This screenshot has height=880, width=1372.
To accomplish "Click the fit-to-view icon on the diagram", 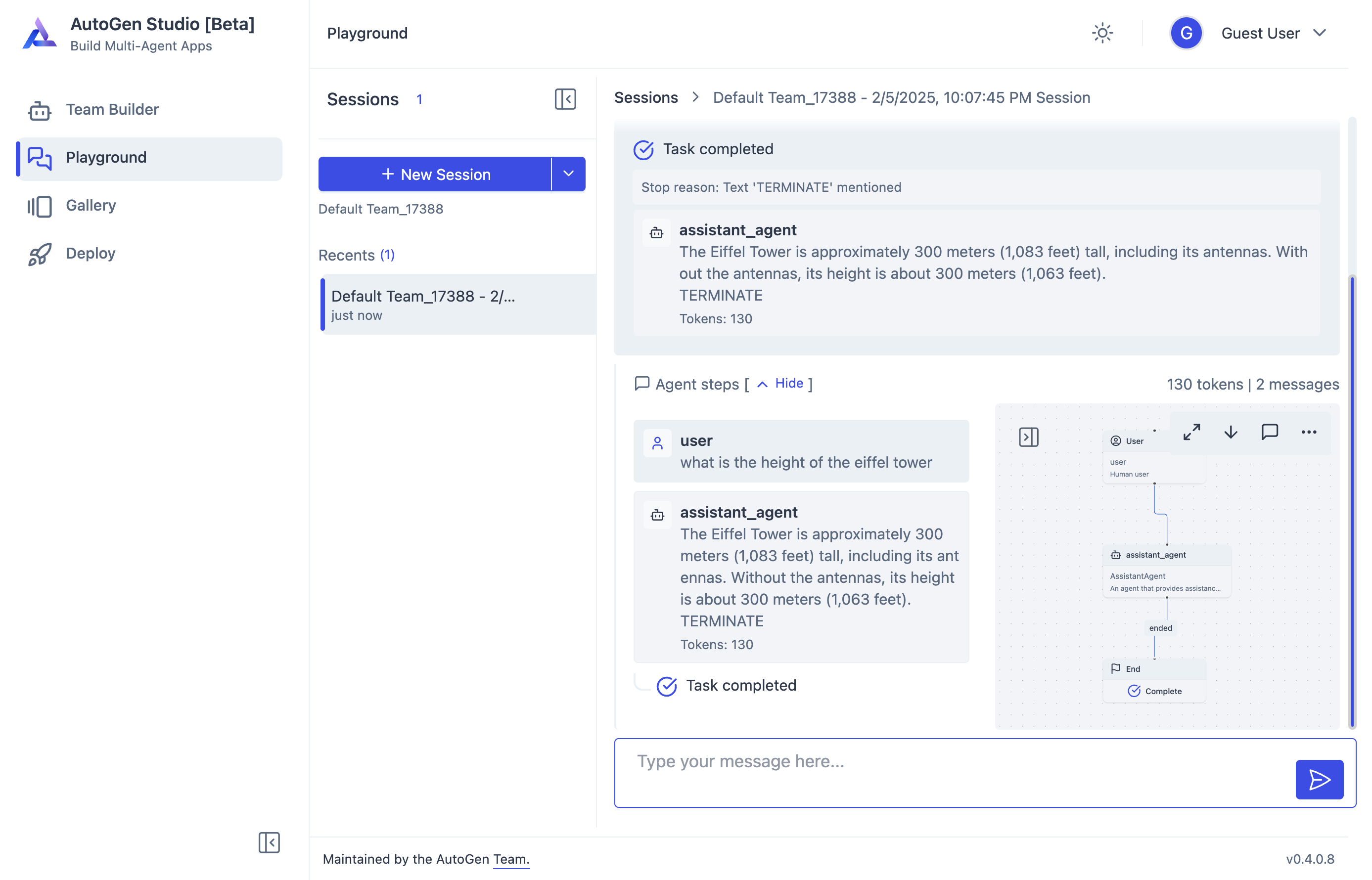I will 1191,433.
